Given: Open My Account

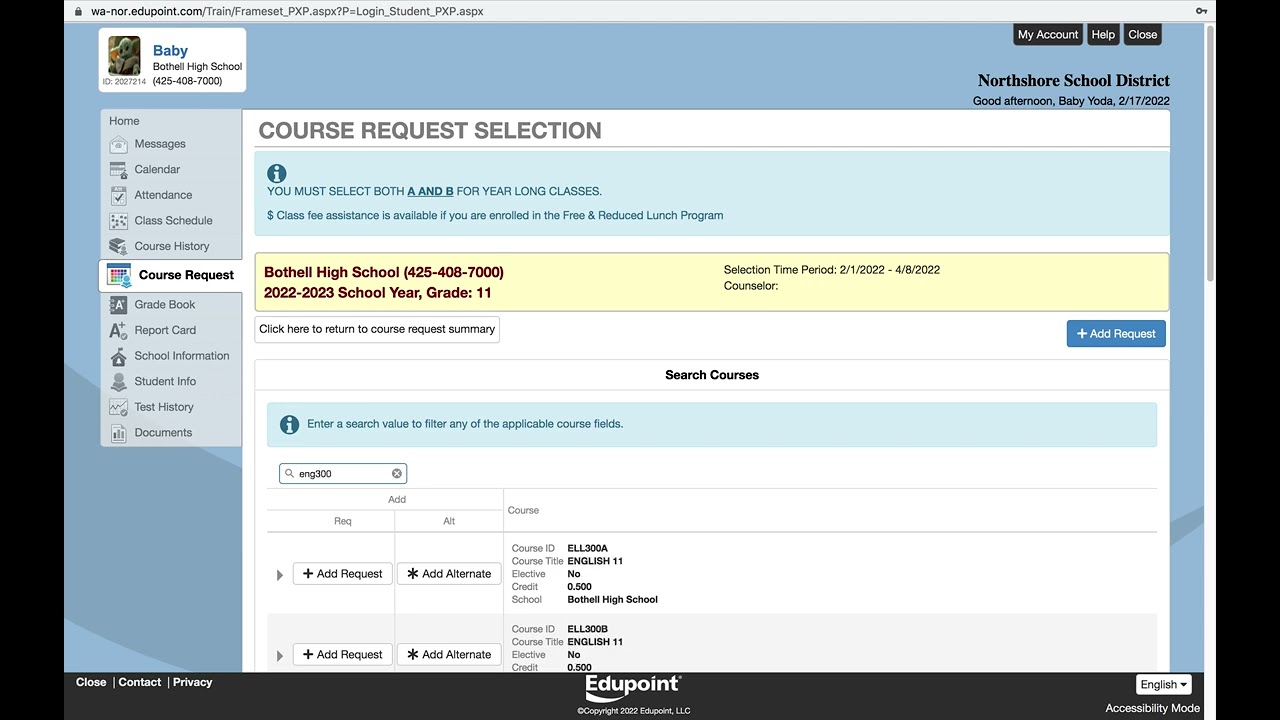Looking at the screenshot, I should click(1048, 34).
